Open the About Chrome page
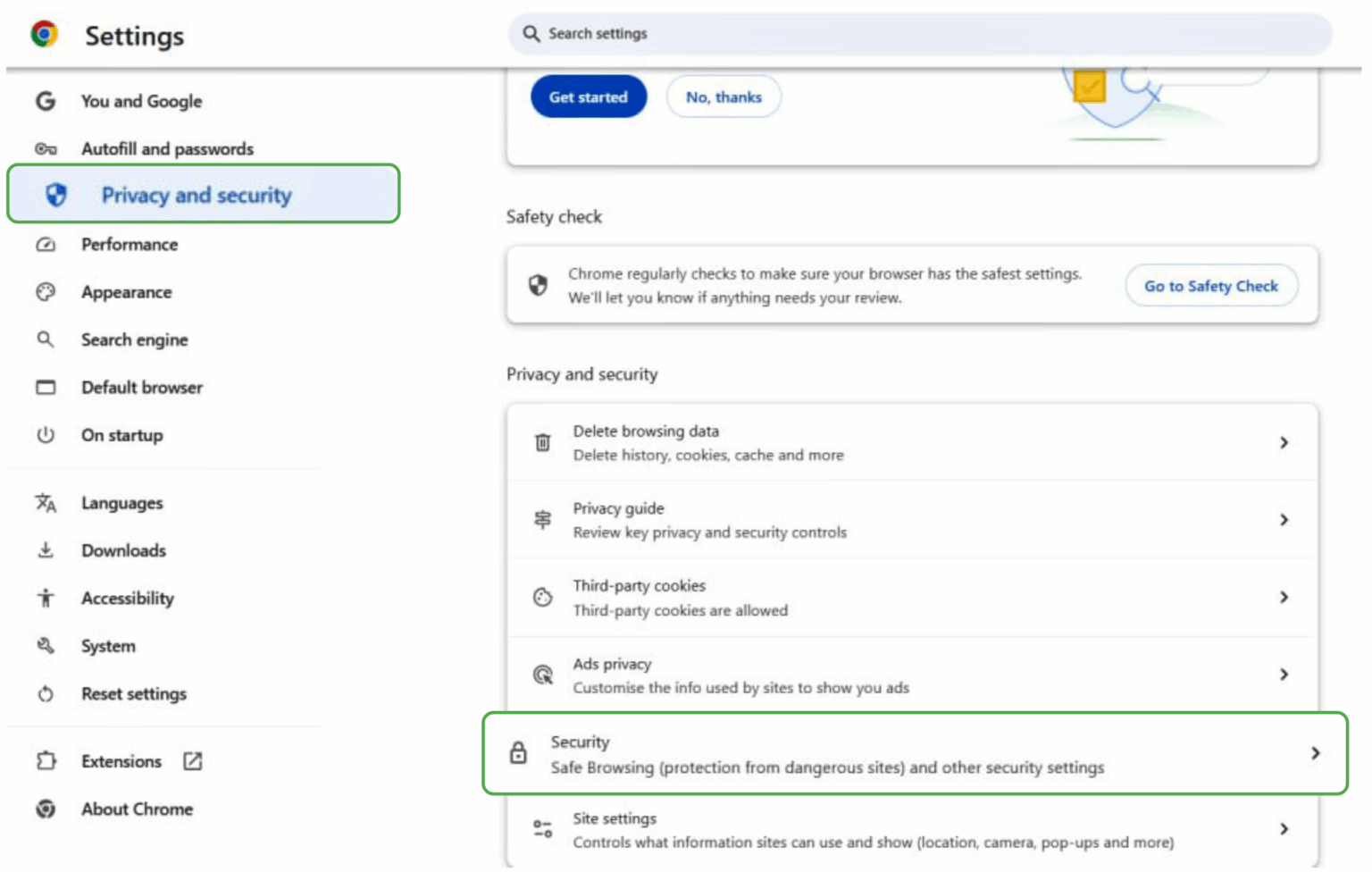 [x=137, y=809]
